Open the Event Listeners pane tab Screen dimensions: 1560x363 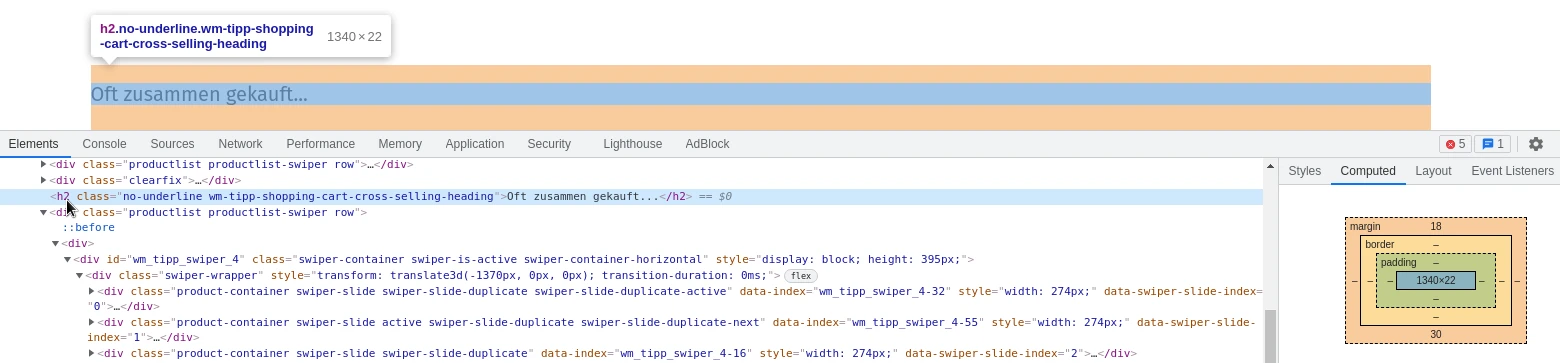[x=1512, y=171]
